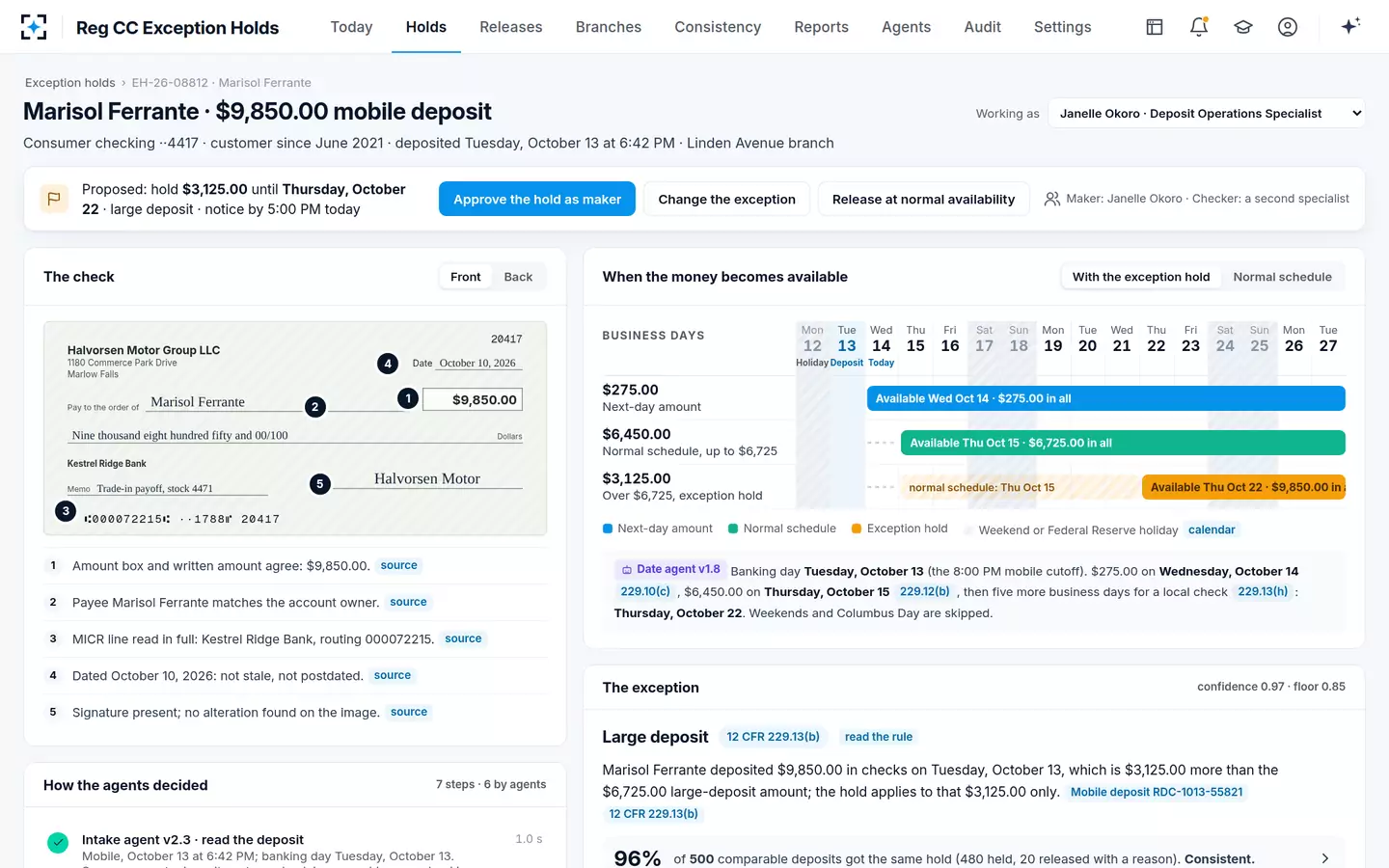Select marker 5 next to the signature
Image resolution: width=1389 pixels, height=868 pixels.
click(x=320, y=484)
